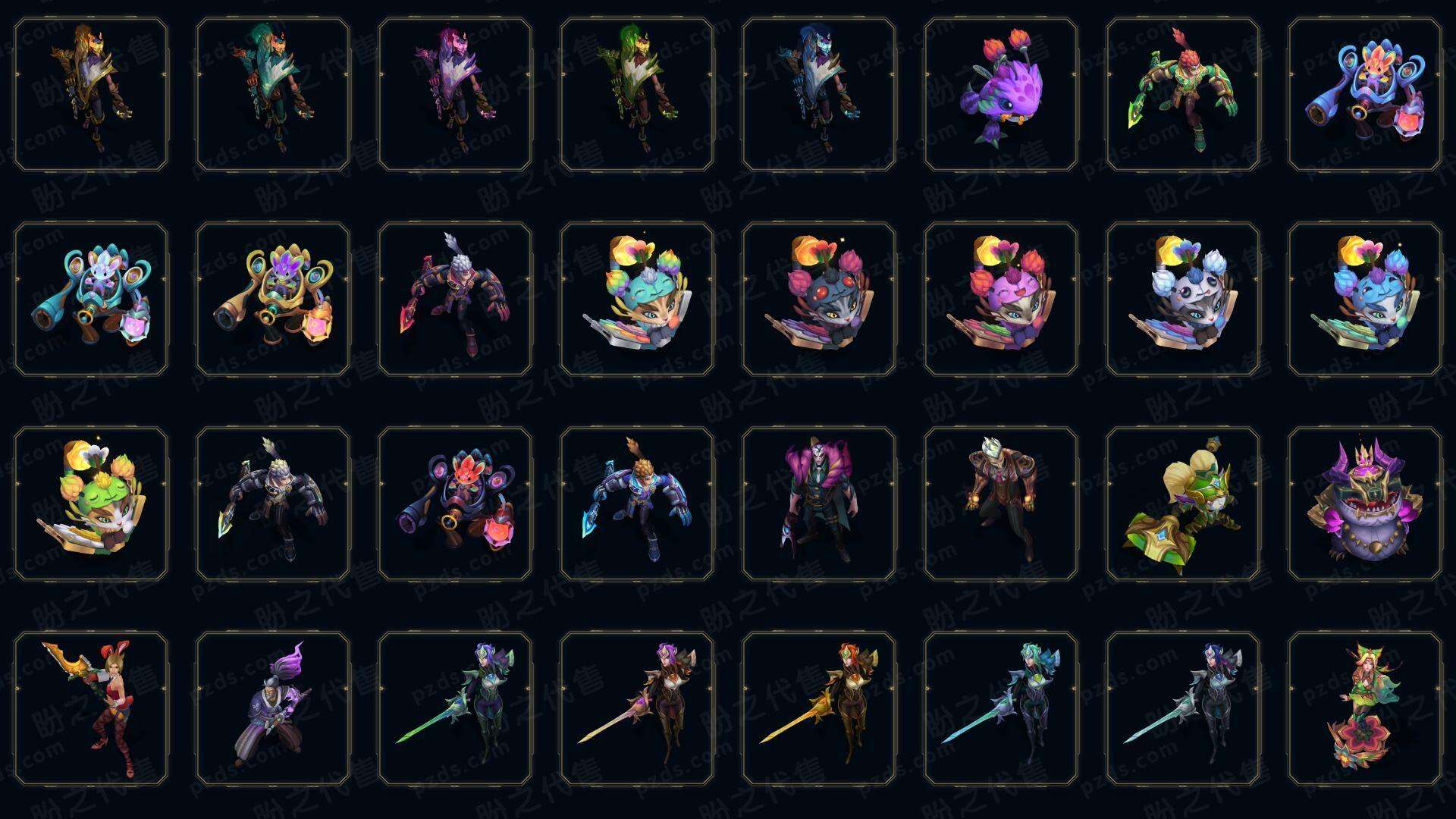Pick the knight with red-gold sword
This screenshot has height=819, width=1456.
[819, 708]
